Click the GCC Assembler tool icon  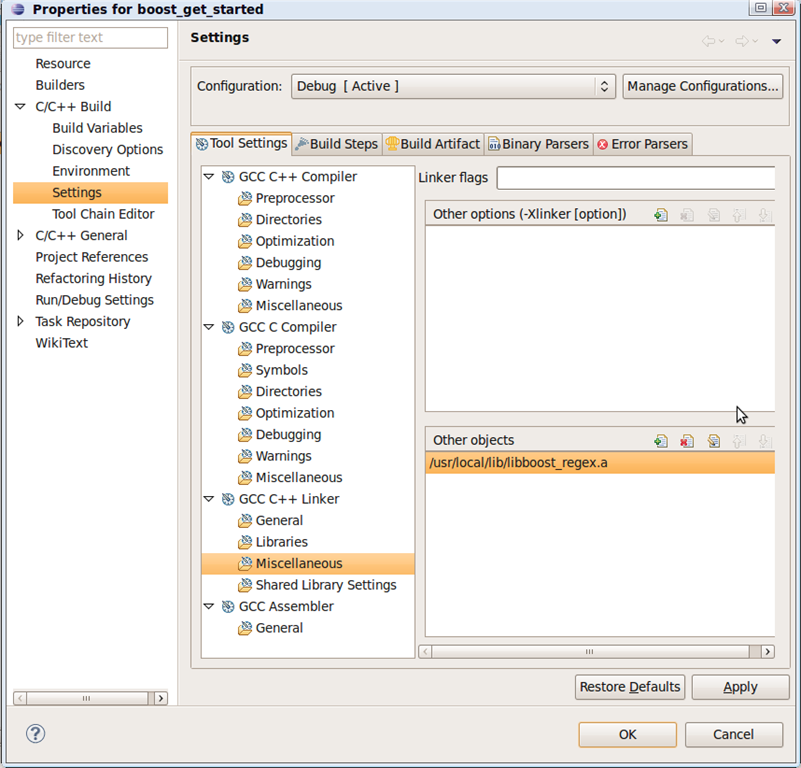[228, 607]
